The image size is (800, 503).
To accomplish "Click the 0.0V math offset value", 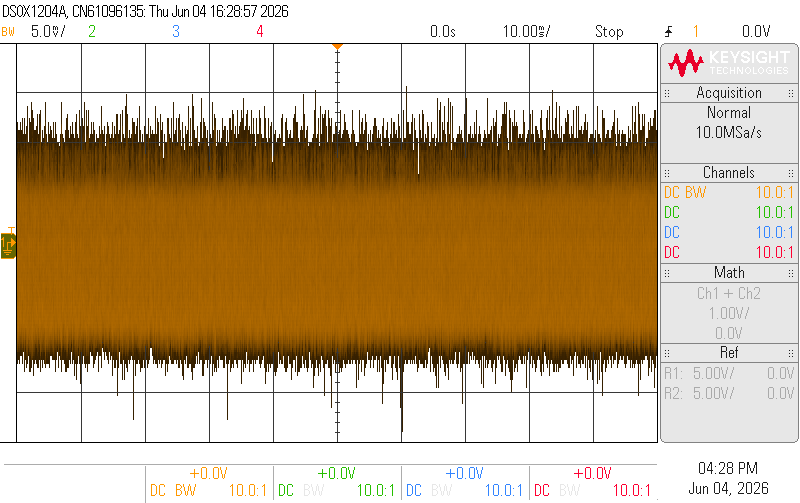I will pyautogui.click(x=729, y=333).
